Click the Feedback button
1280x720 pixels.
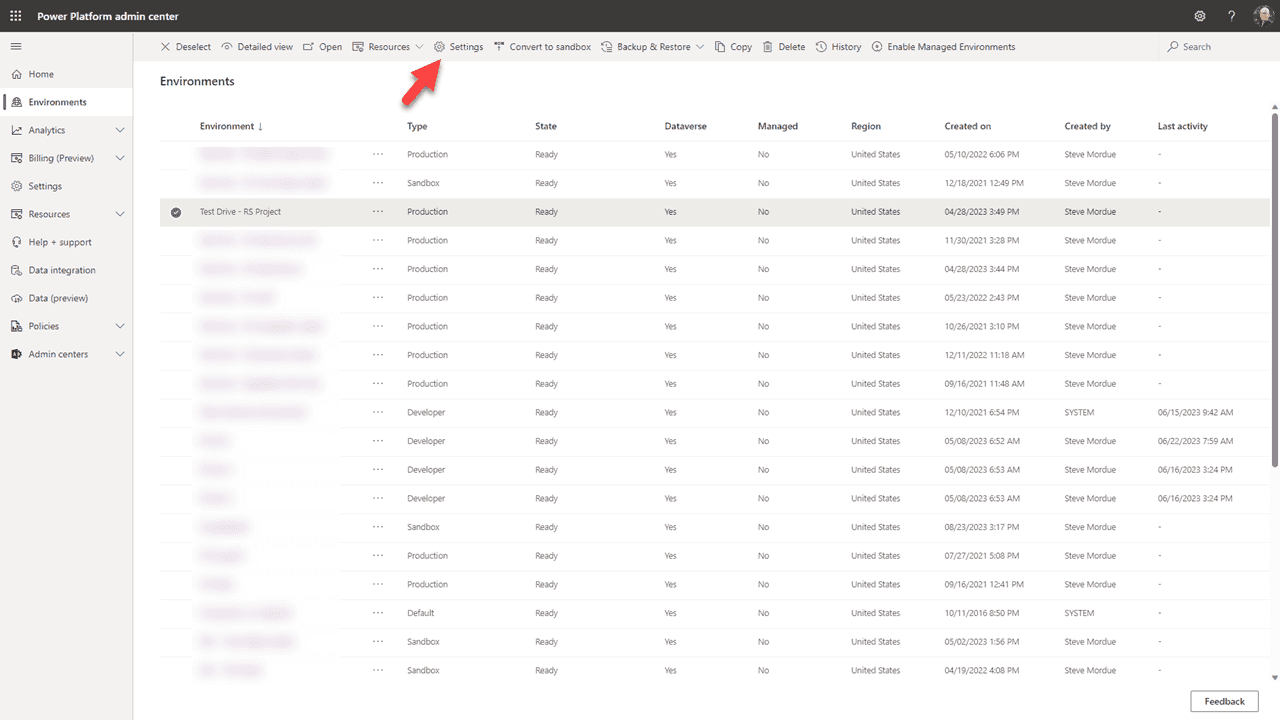pyautogui.click(x=1224, y=701)
